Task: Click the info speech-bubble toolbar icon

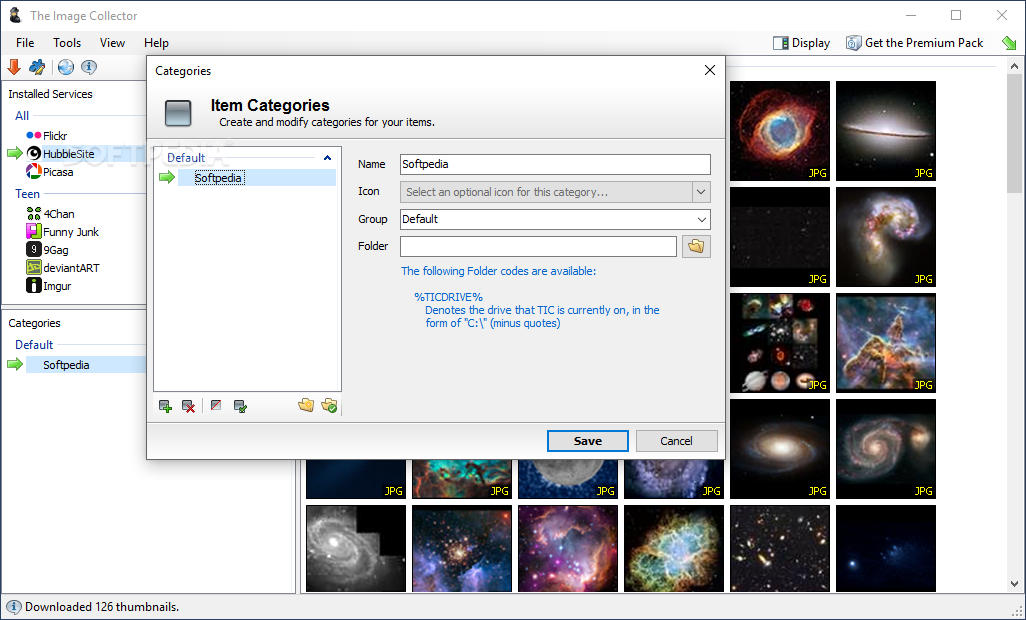Action: click(x=89, y=67)
